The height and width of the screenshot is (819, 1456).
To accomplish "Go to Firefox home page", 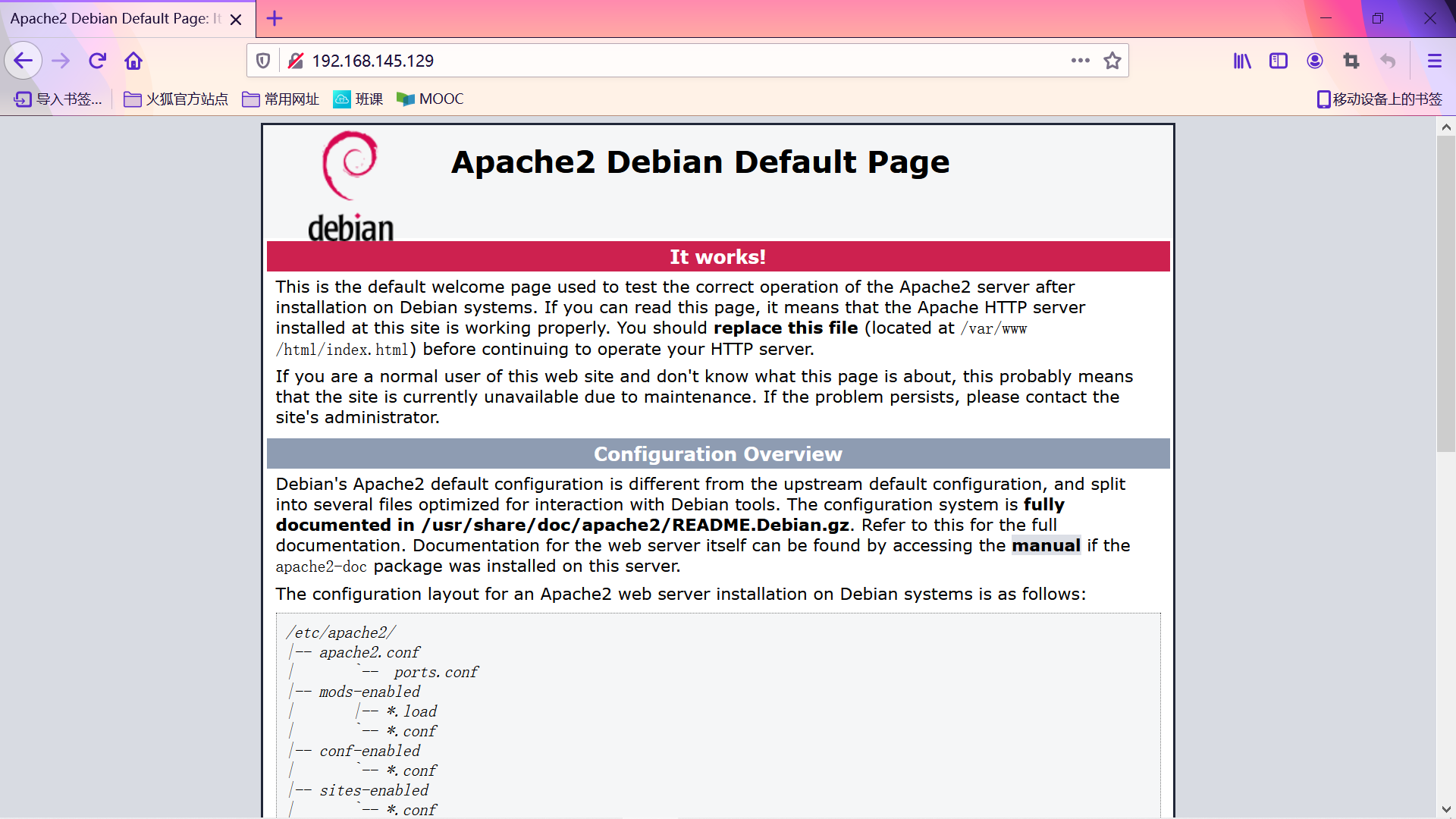I will click(133, 61).
